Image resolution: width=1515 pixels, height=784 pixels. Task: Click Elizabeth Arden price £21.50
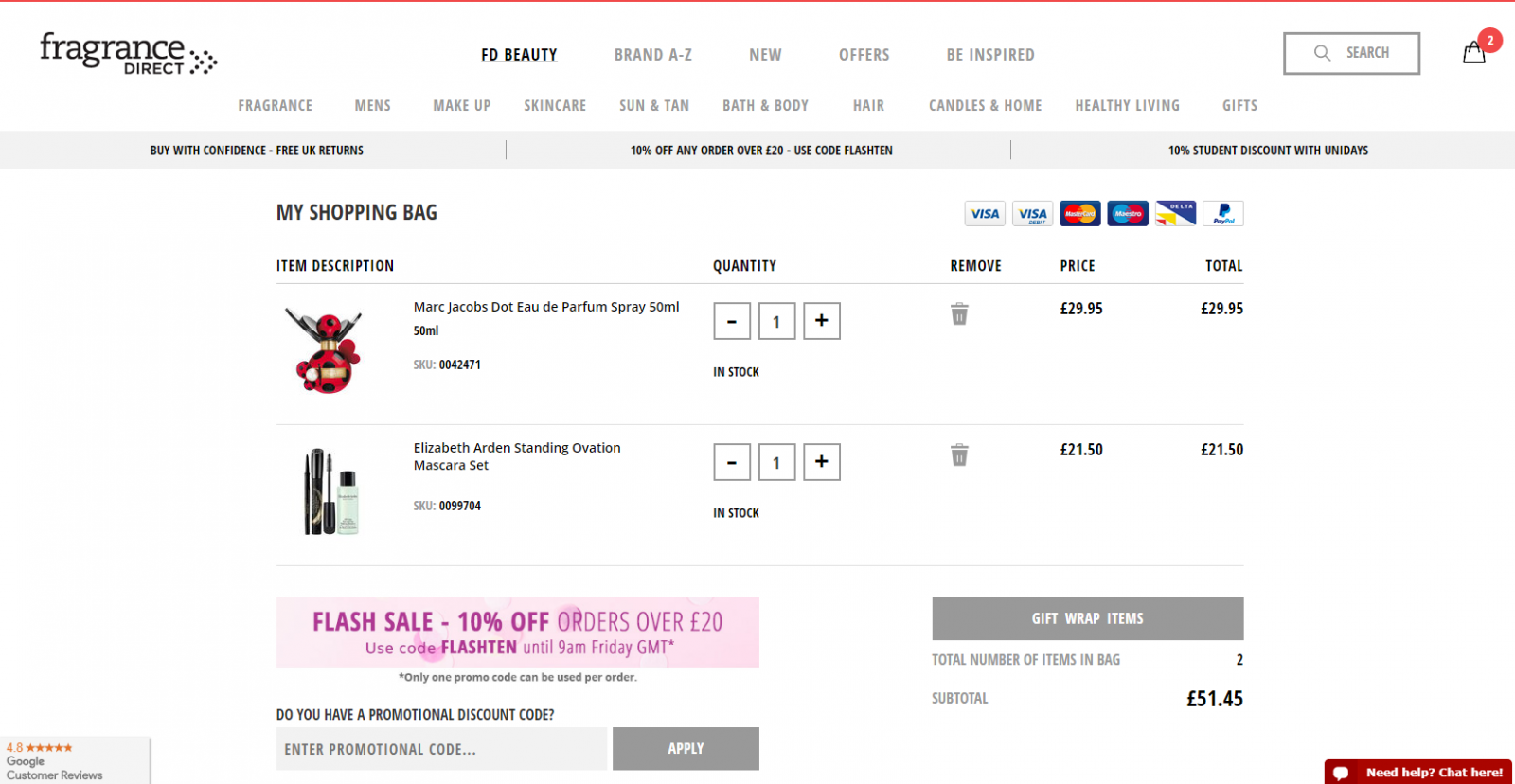coord(1081,450)
